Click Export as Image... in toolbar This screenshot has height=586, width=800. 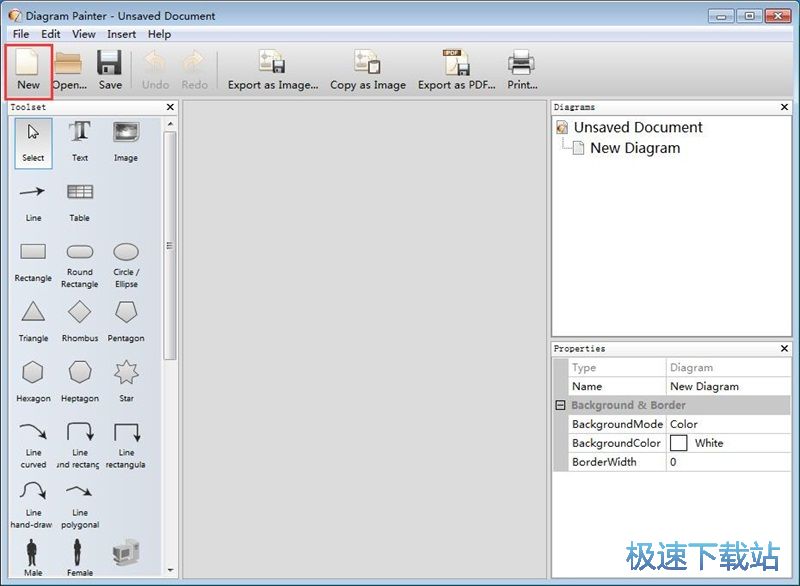tap(273, 71)
